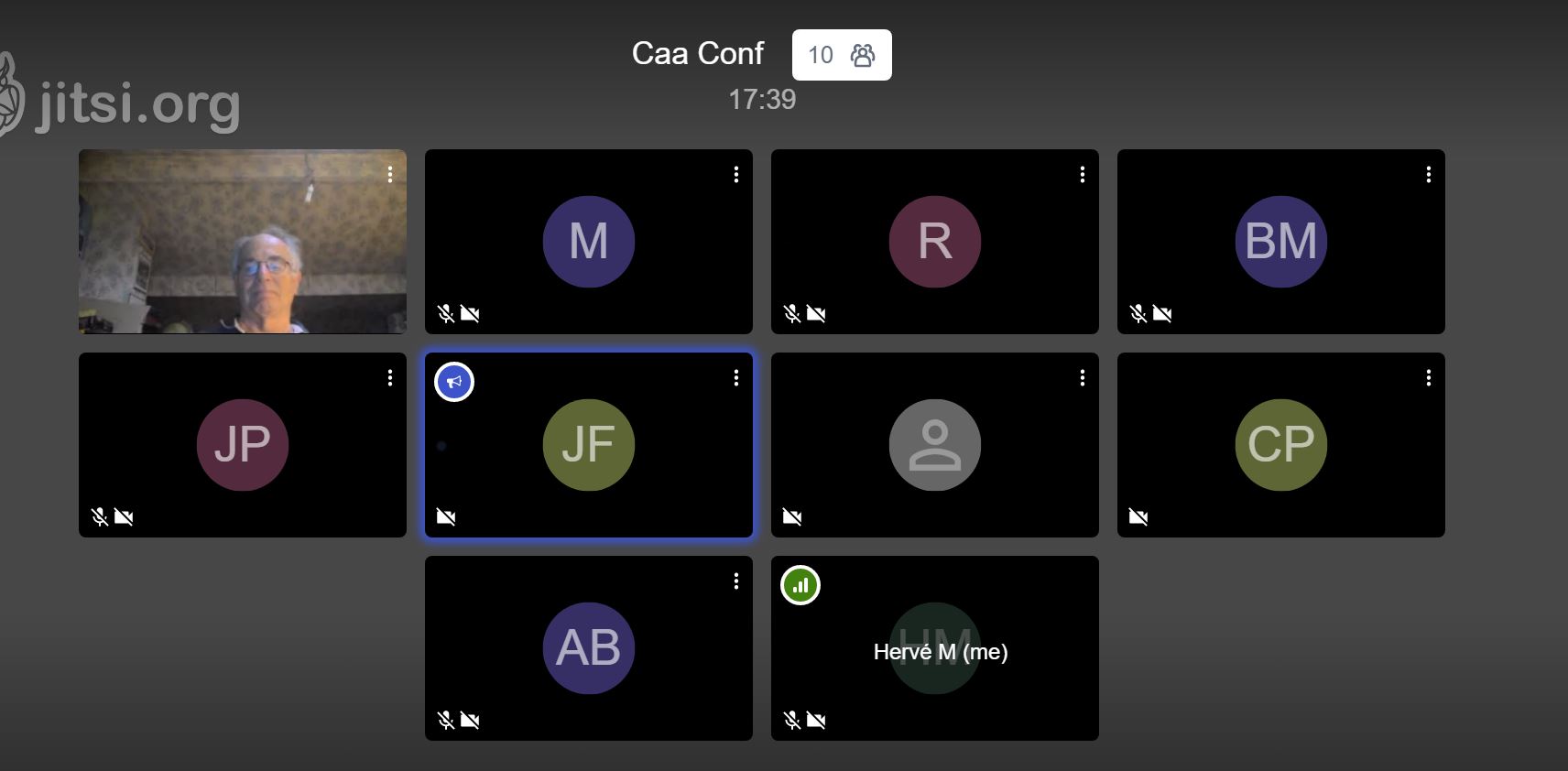Open the options menu on the anonymous avatar tile
The width and height of the screenshot is (1568, 771).
(1083, 377)
